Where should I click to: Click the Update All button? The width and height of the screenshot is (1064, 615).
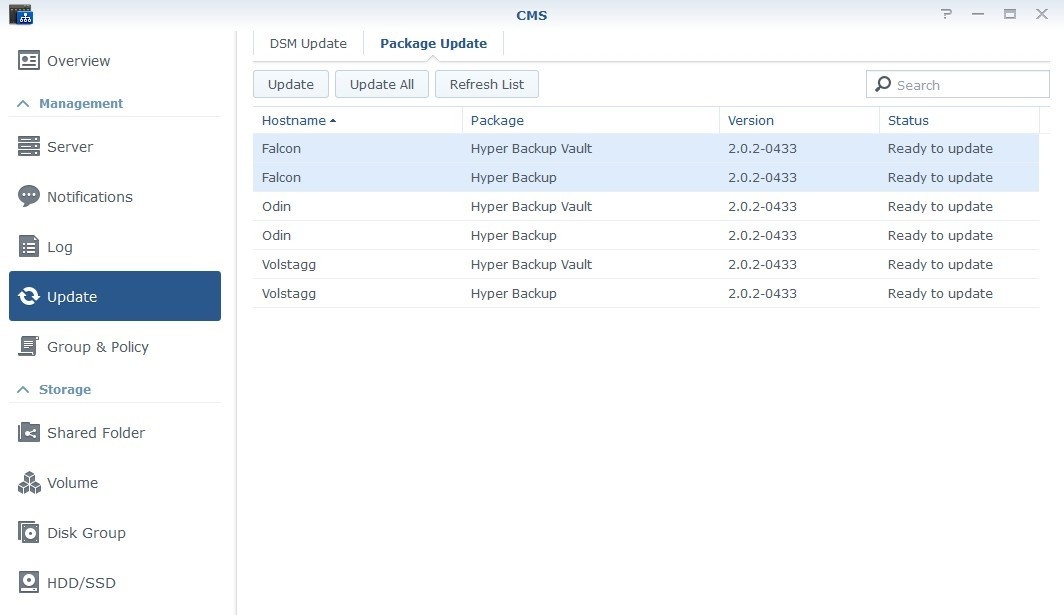click(x=381, y=84)
